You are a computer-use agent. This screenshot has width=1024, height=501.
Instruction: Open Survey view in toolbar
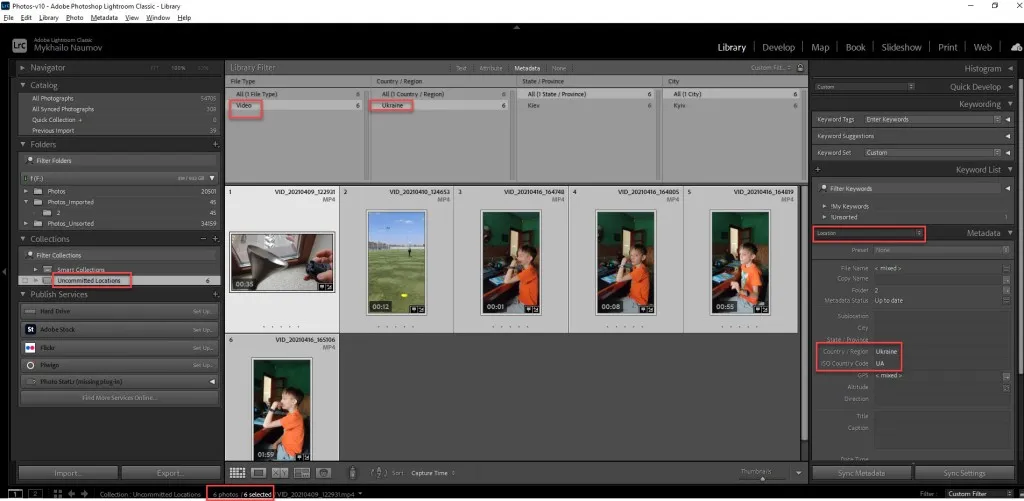(x=301, y=472)
